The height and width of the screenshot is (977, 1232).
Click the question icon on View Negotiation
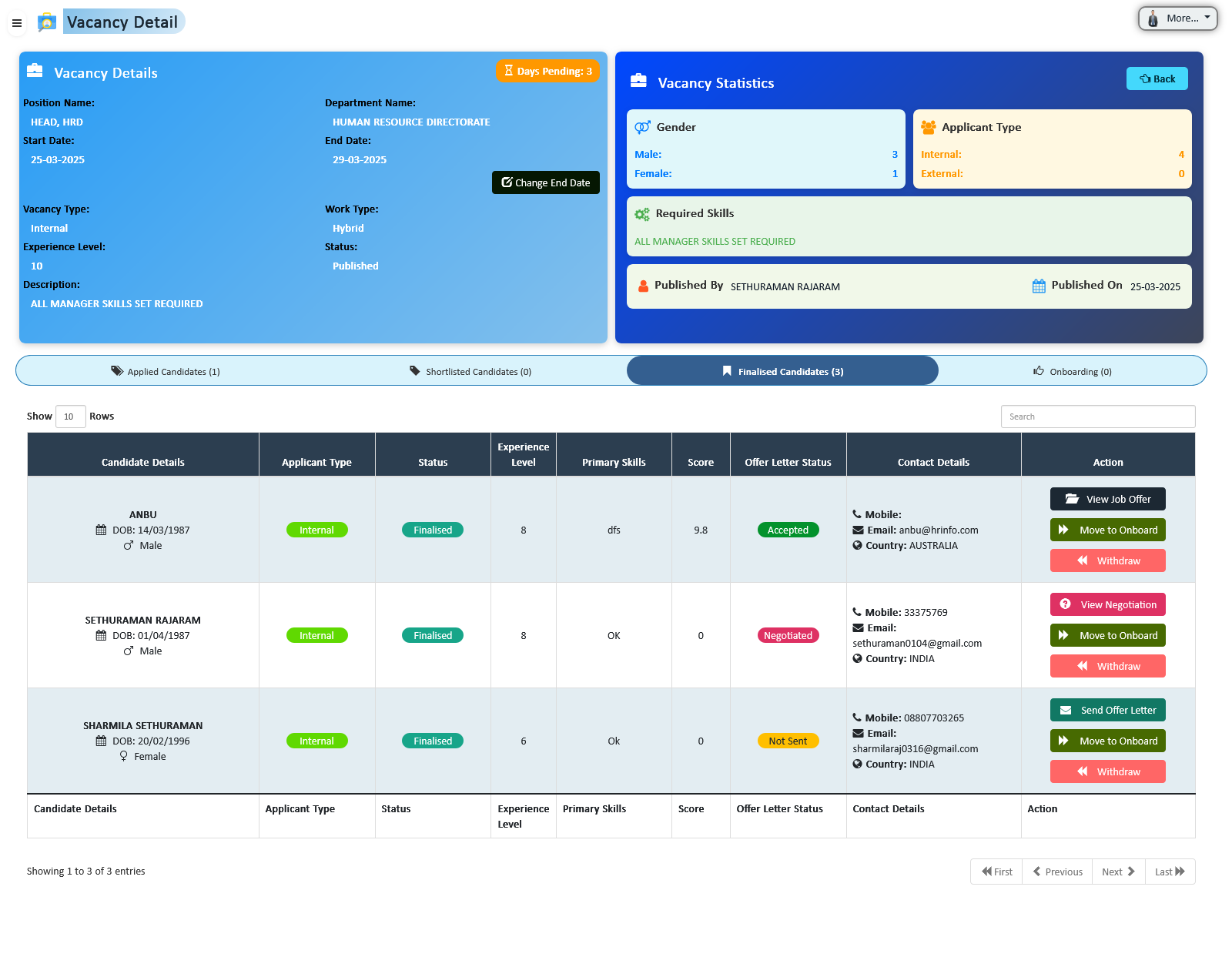click(x=1066, y=604)
